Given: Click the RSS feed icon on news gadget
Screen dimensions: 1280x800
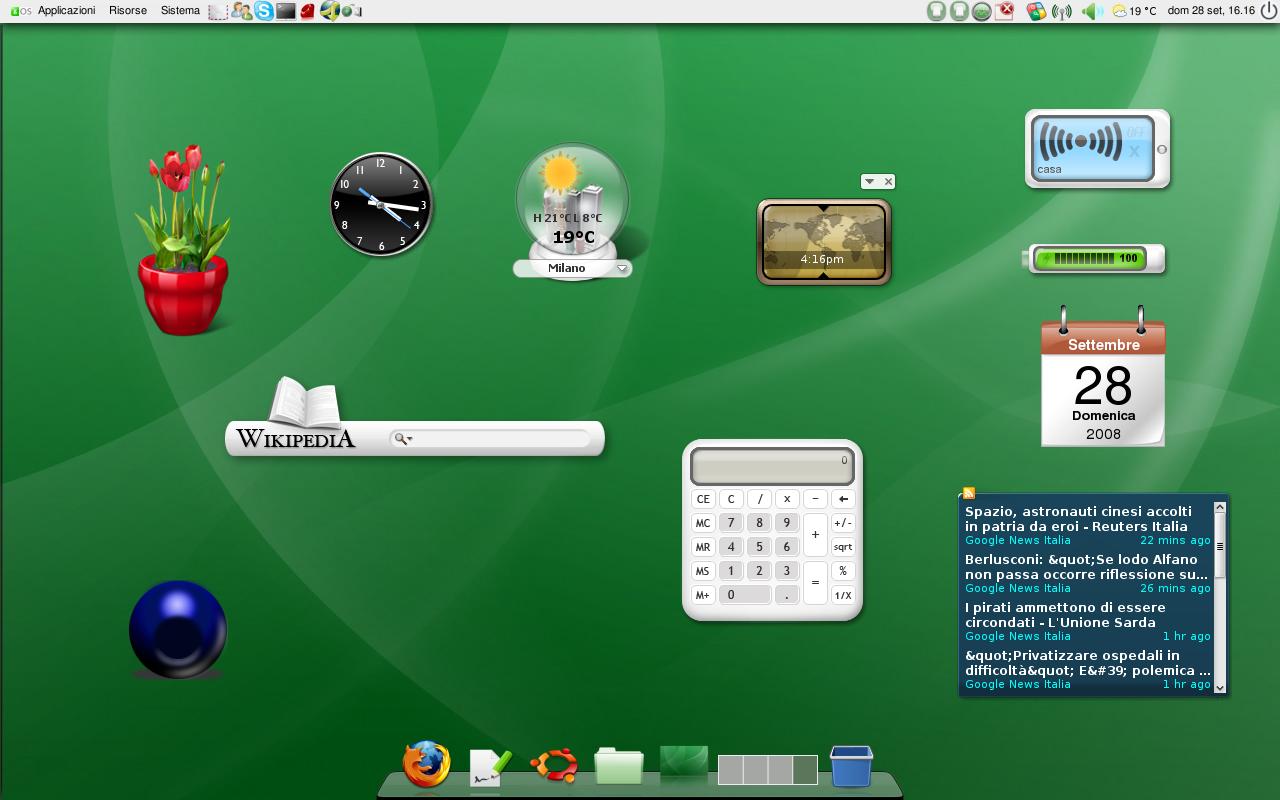Looking at the screenshot, I should click(968, 493).
